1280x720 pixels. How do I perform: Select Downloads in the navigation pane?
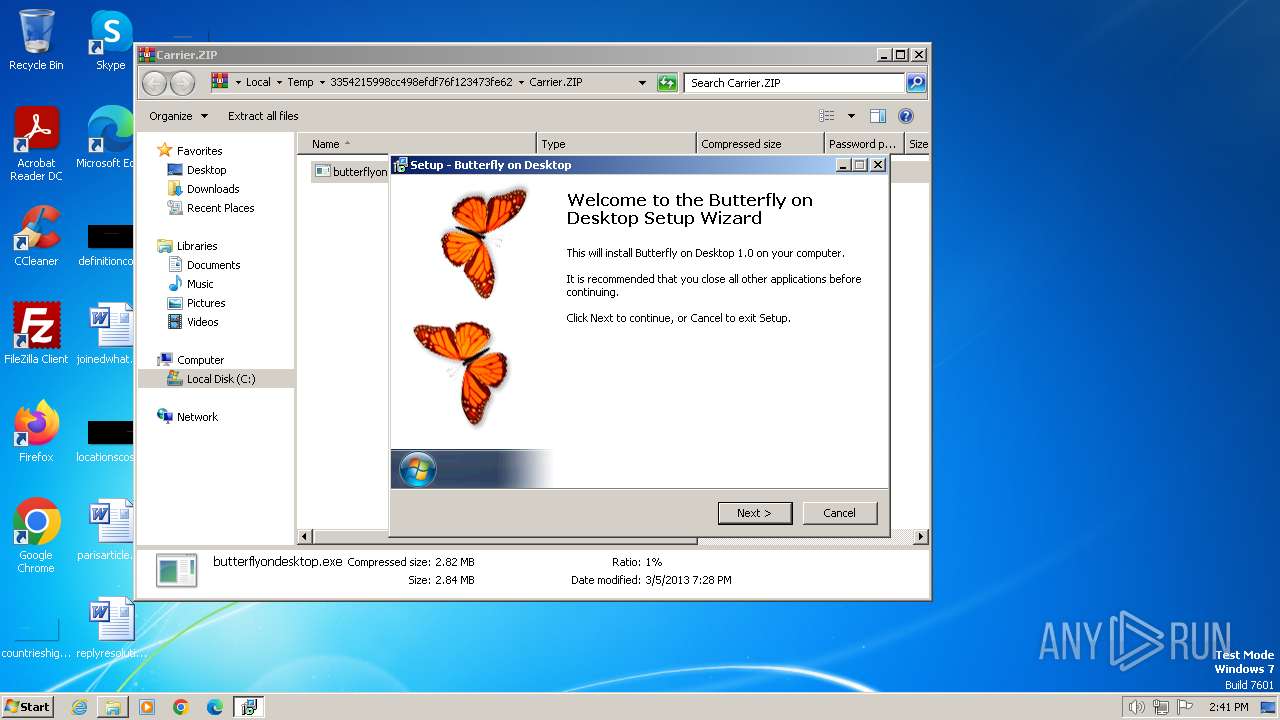point(212,189)
